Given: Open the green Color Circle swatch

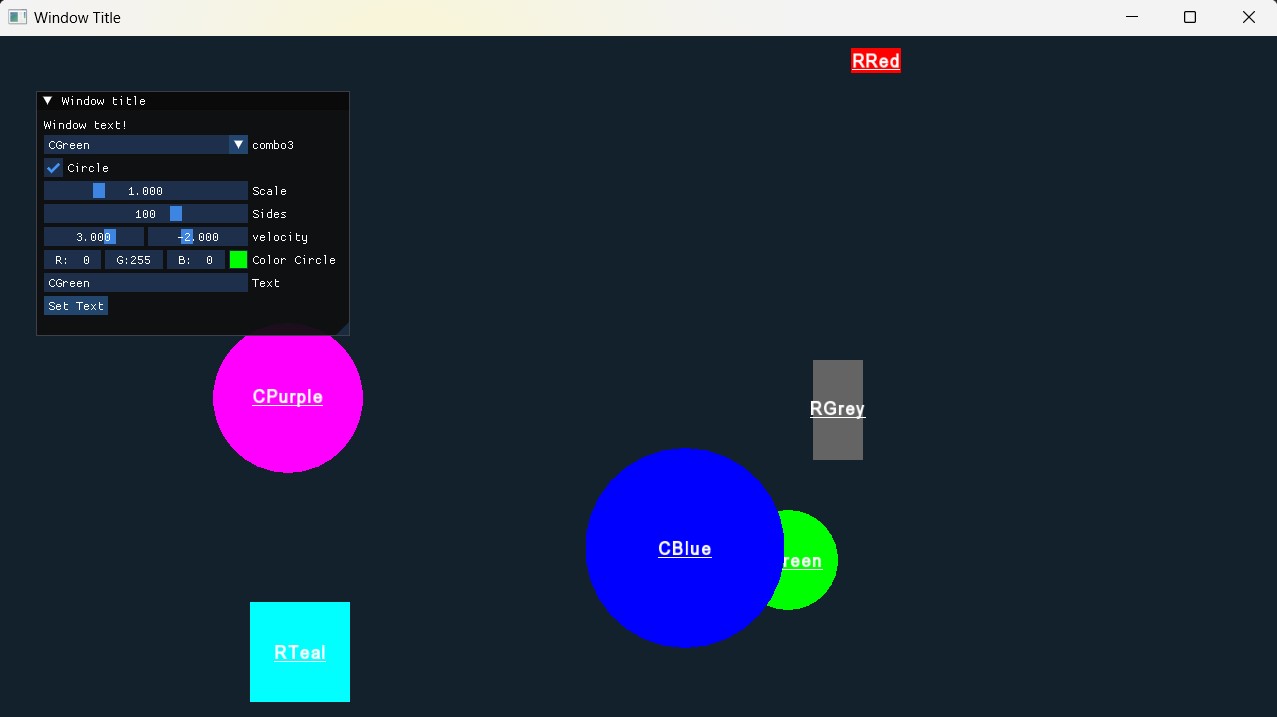Looking at the screenshot, I should (238, 260).
